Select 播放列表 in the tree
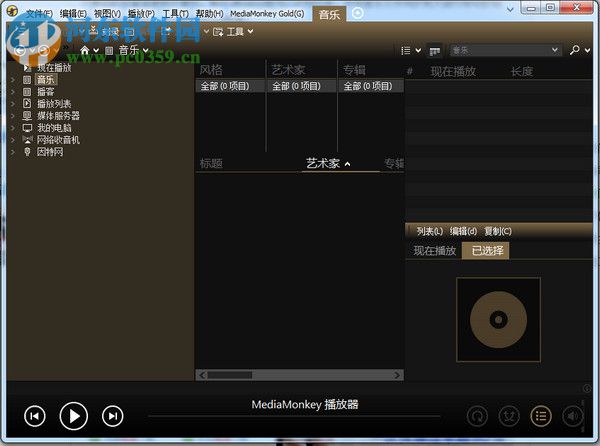This screenshot has width=600, height=446. click(x=54, y=104)
